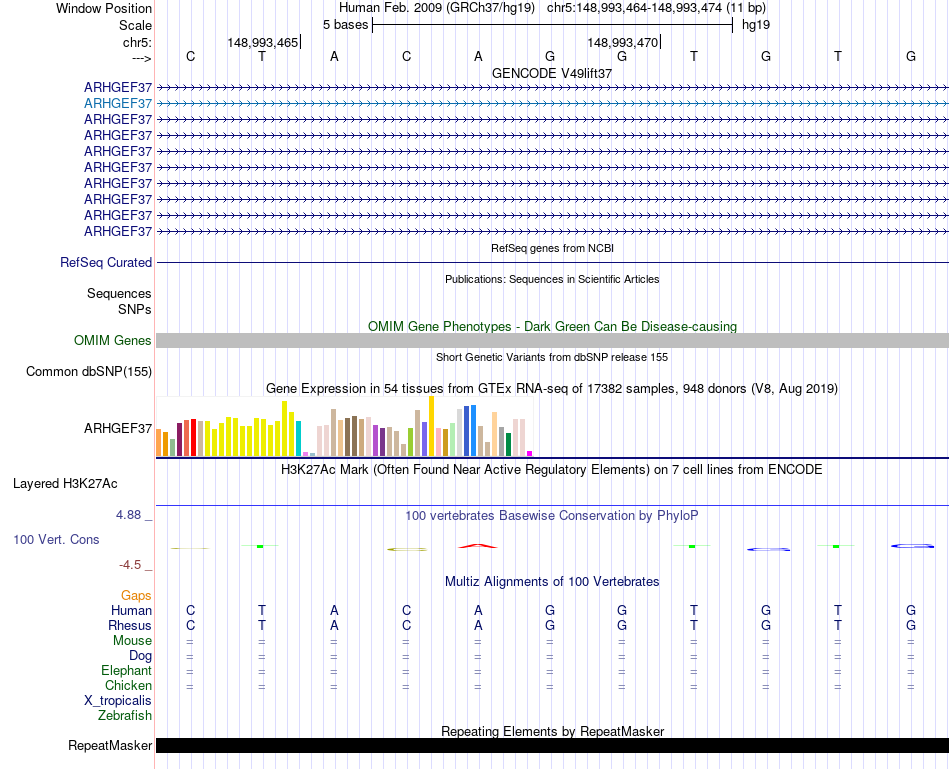This screenshot has width=950, height=769.
Task: Click the Dog alignment row label
Action: [140, 656]
